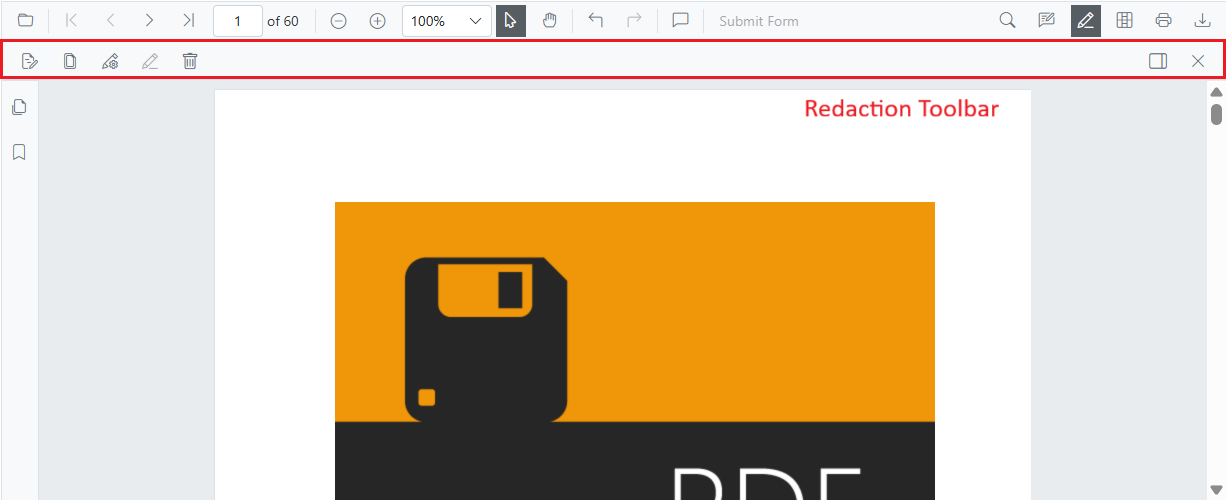Open the search magnifier tool
This screenshot has width=1226, height=500.
[x=1007, y=20]
